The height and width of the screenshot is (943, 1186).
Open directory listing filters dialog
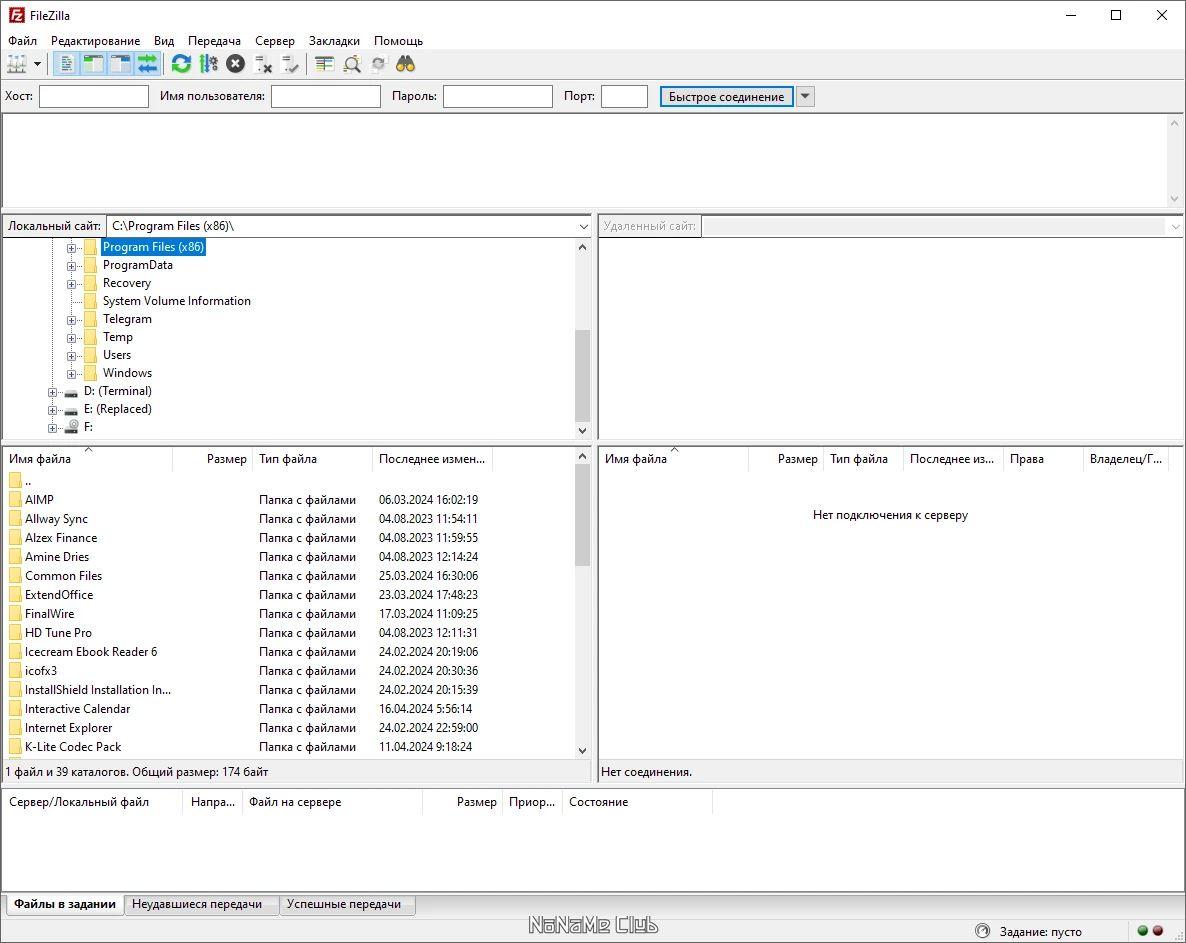point(324,64)
